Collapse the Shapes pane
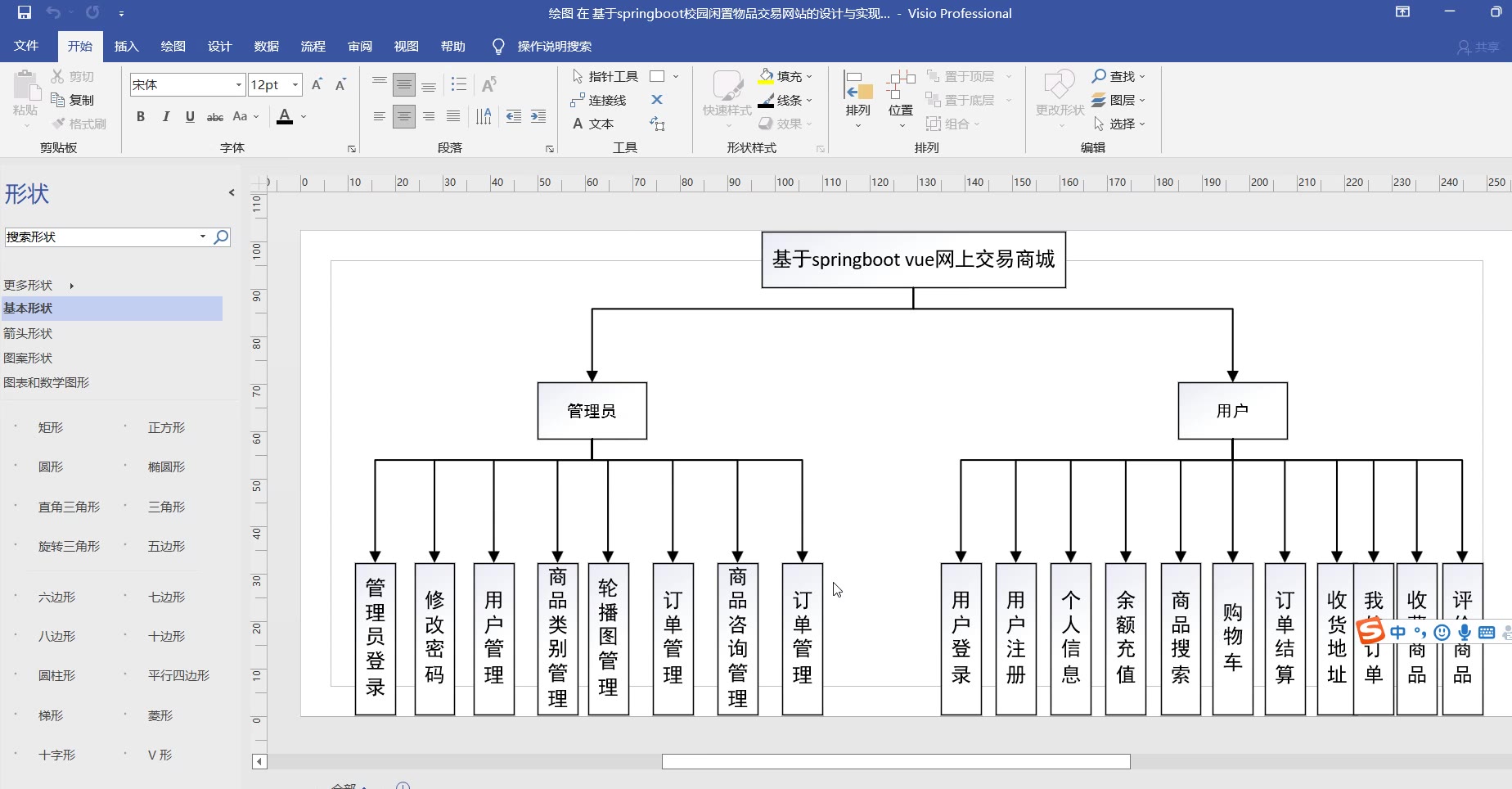 232,192
